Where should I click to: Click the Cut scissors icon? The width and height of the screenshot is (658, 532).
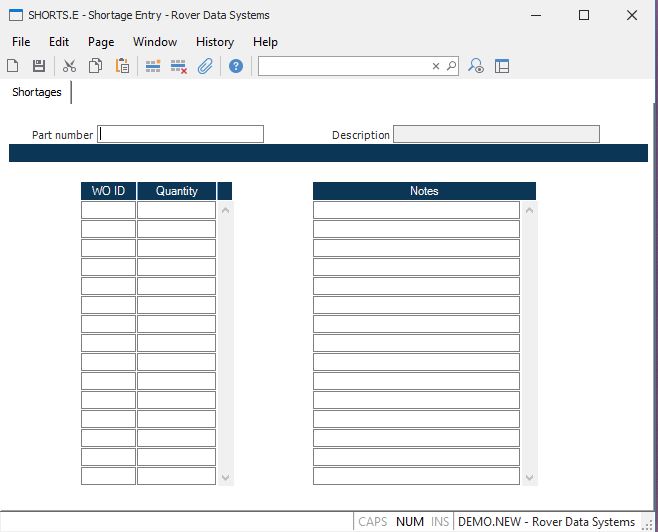[x=69, y=66]
